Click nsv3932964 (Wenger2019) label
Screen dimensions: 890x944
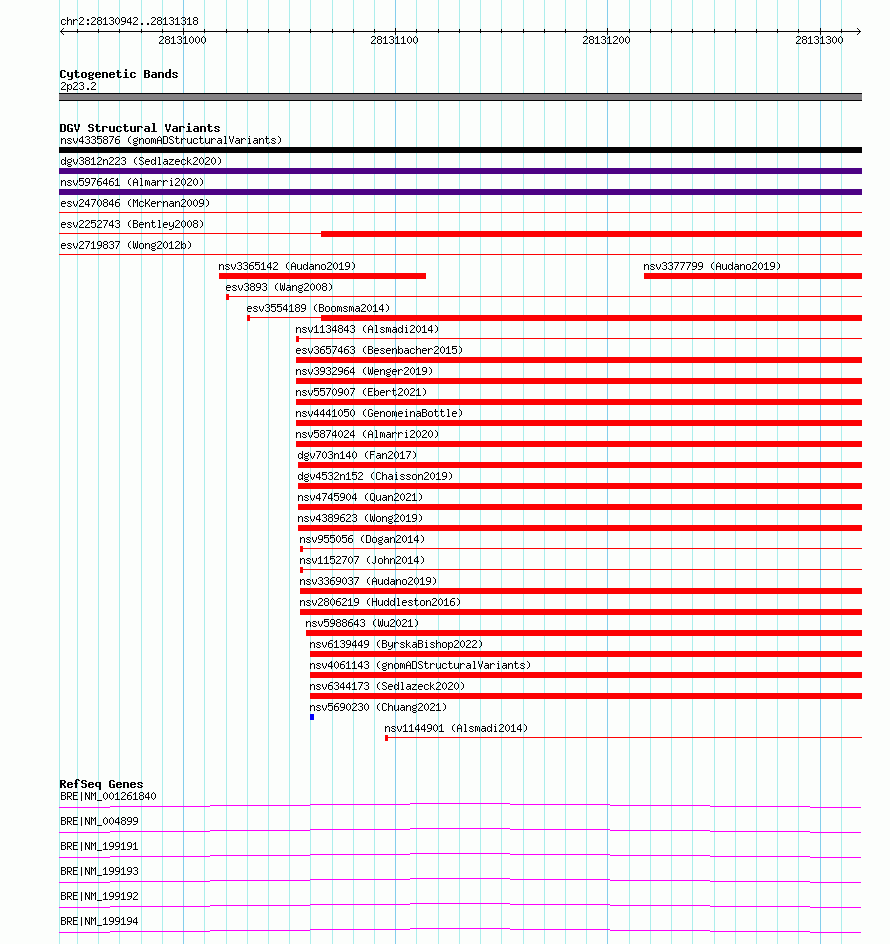(x=364, y=371)
